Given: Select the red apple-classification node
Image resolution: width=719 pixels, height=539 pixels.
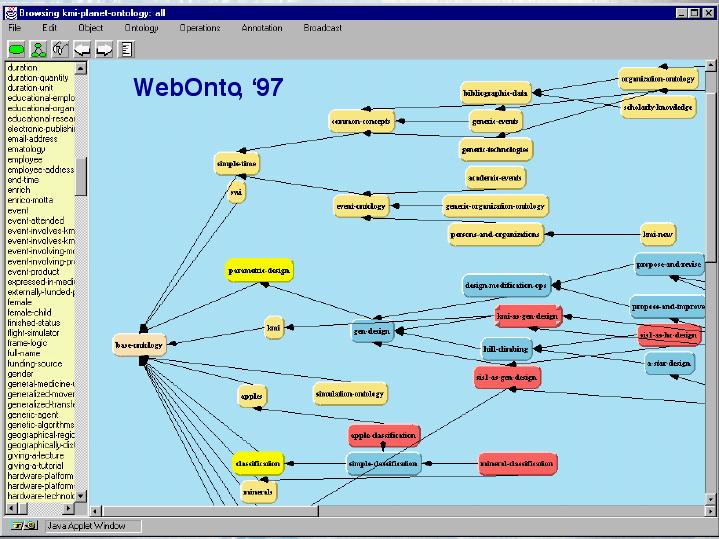Looking at the screenshot, I should 384,435.
